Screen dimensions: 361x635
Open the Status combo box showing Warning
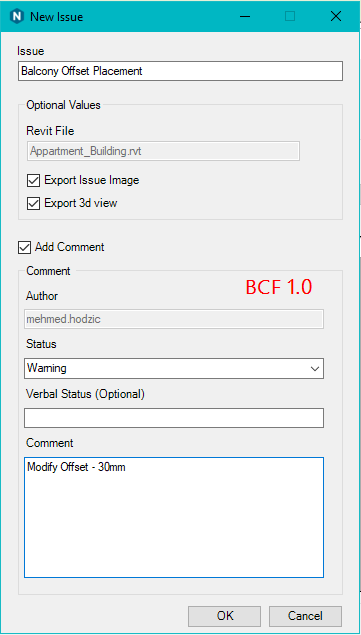click(x=174, y=368)
